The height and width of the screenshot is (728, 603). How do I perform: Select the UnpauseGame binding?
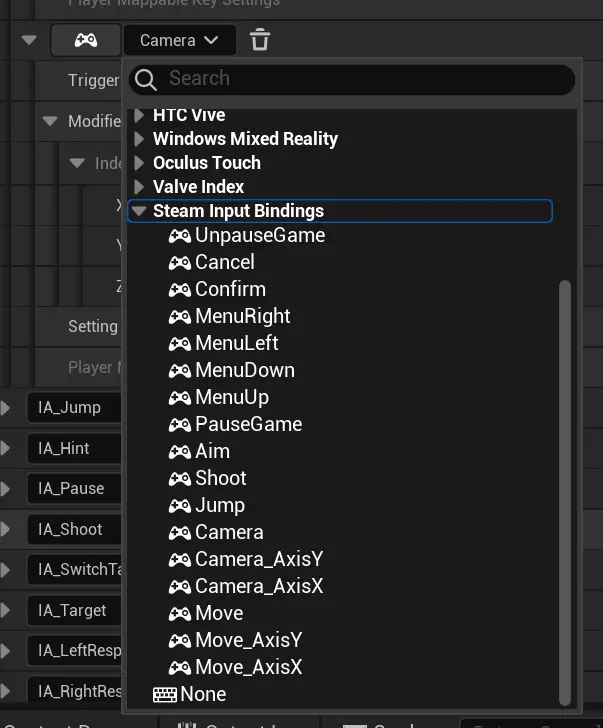pos(260,235)
